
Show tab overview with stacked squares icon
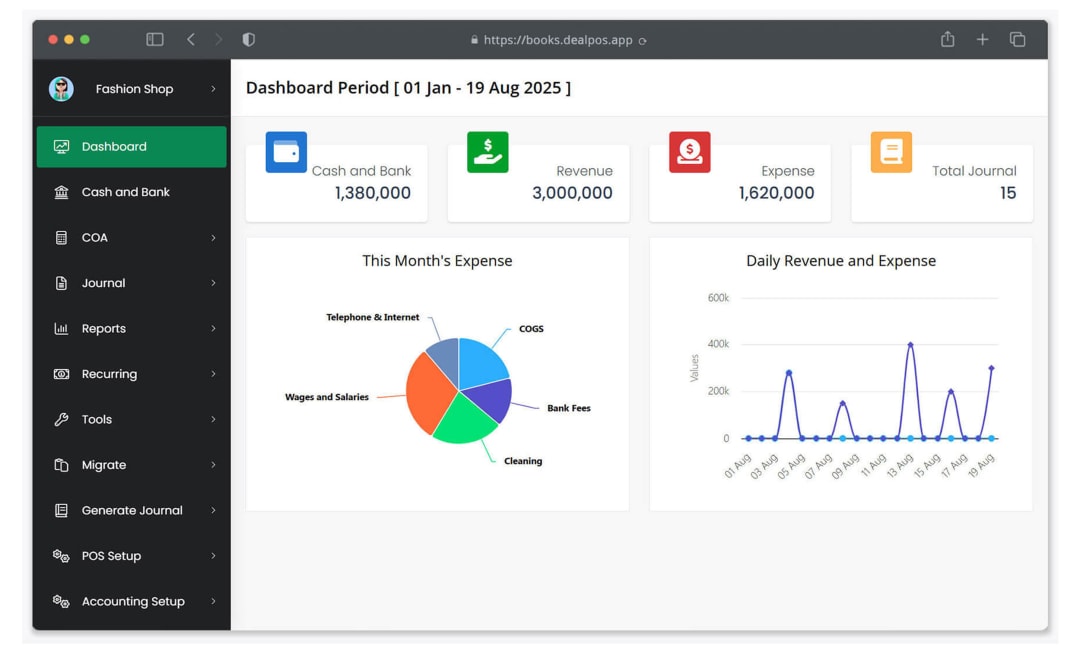point(1017,39)
